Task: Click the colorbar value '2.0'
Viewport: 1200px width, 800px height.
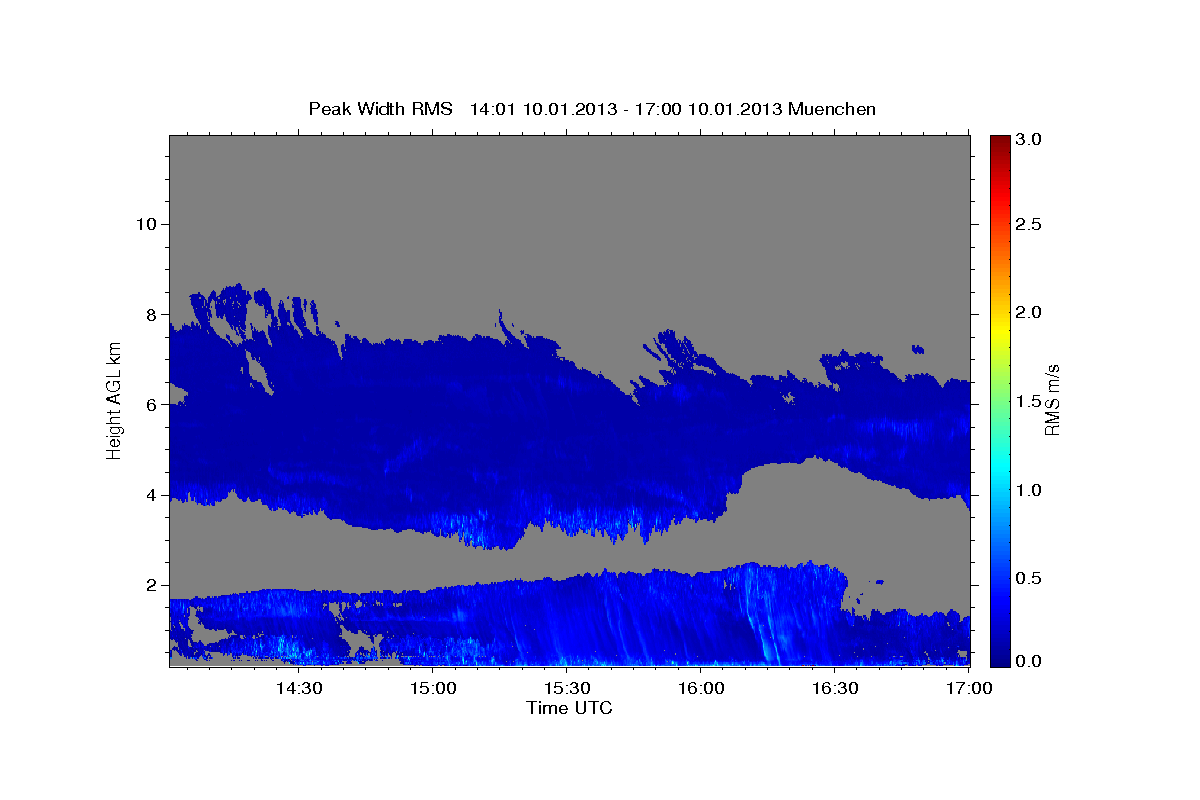Action: (1028, 312)
